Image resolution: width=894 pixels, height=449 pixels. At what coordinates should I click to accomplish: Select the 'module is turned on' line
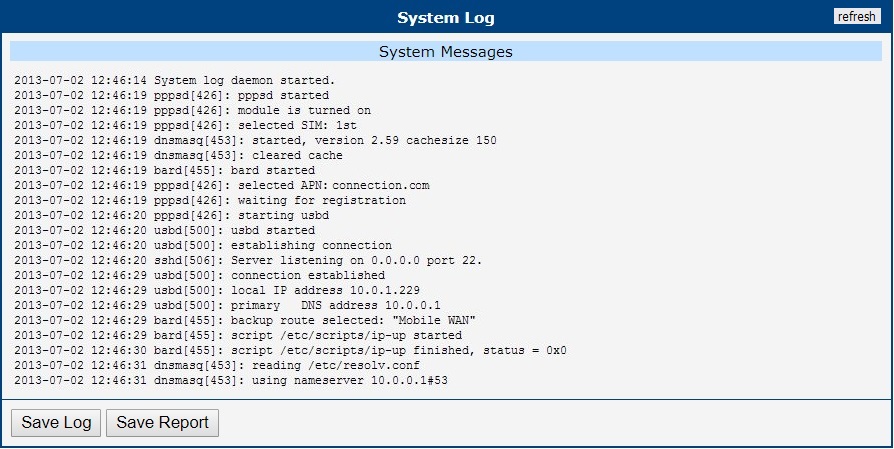pyautogui.click(x=193, y=110)
